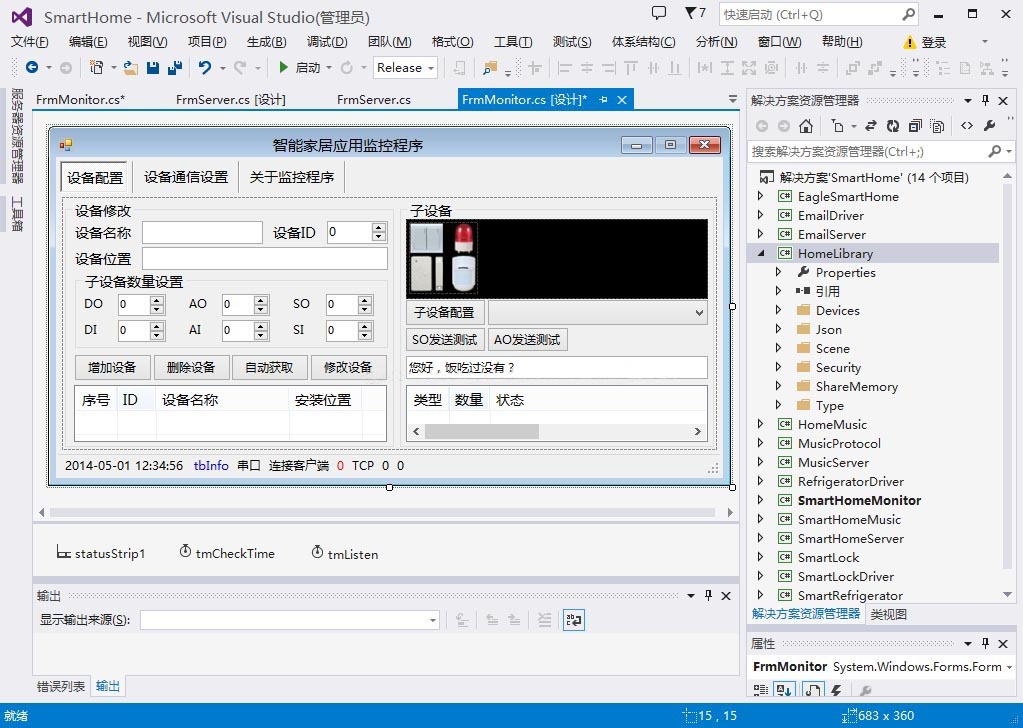Switch to the 类视图 tab
This screenshot has width=1023, height=728.
(x=889, y=614)
